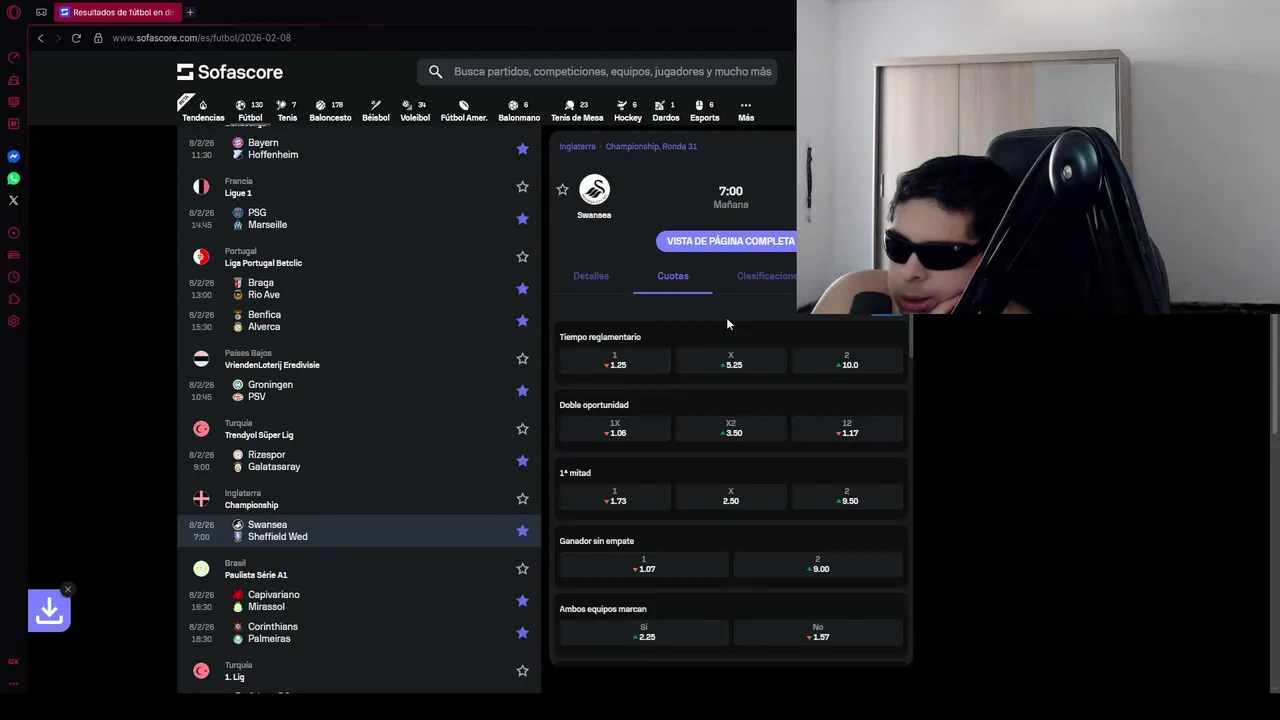Open WhatsApp in Opera sidebar

pyautogui.click(x=13, y=178)
